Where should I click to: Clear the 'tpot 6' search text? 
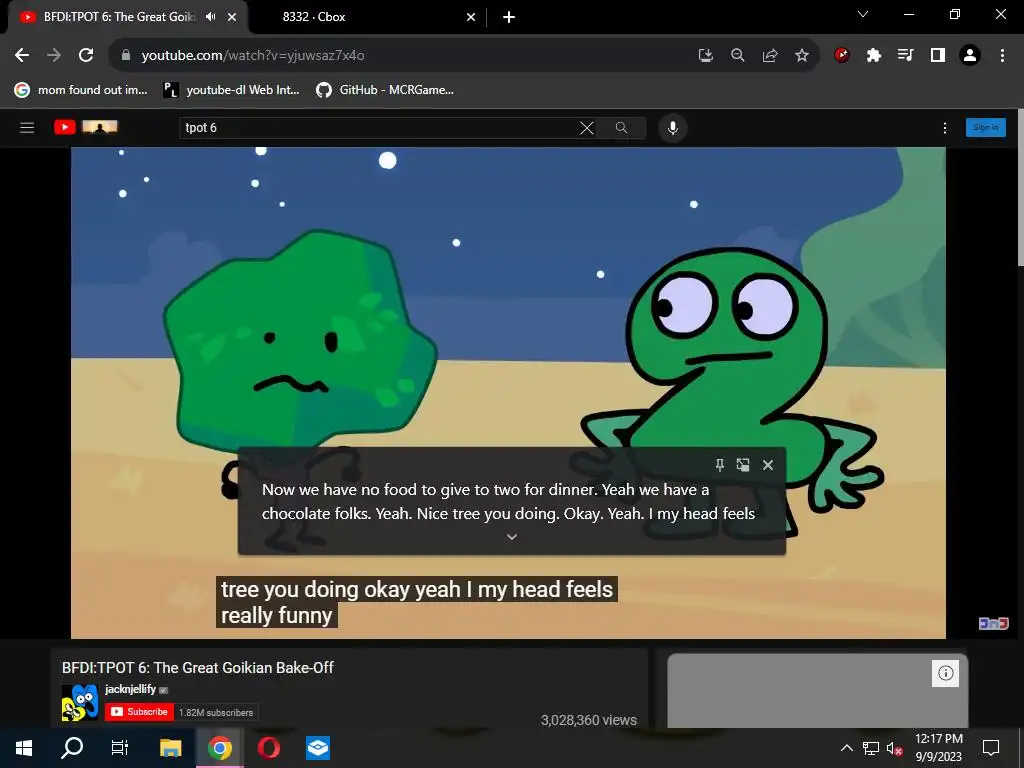[587, 128]
